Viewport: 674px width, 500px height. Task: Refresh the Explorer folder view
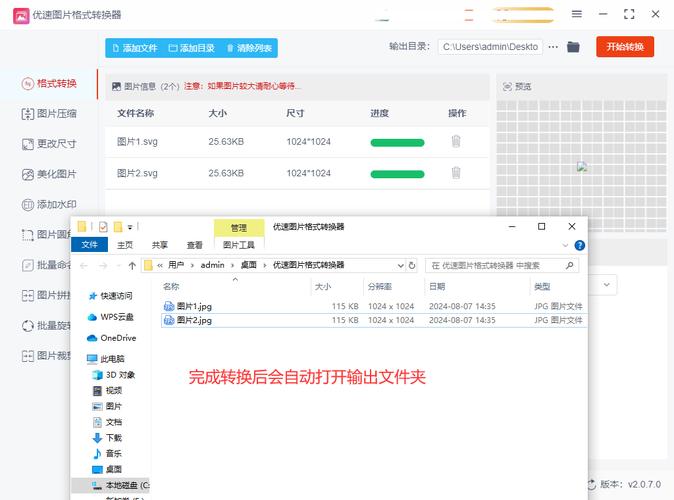pos(412,266)
